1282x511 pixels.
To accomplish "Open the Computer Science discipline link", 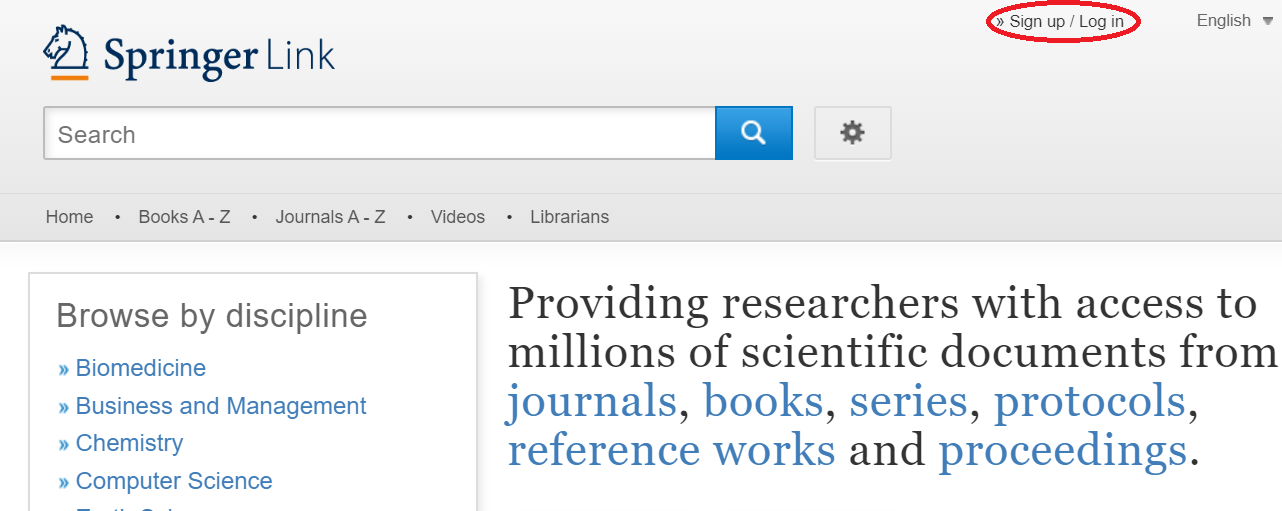I will point(173,481).
